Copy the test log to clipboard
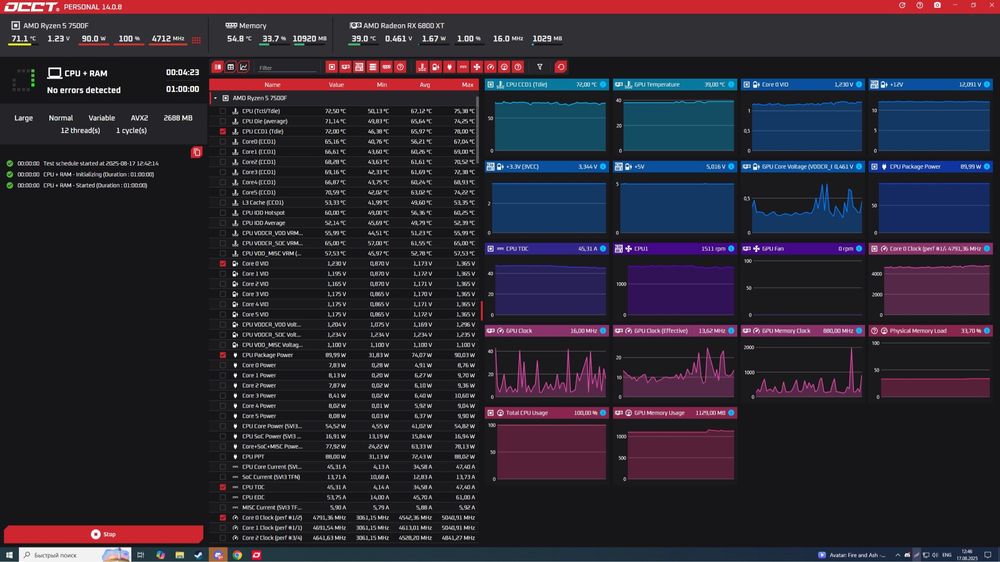 (x=196, y=152)
